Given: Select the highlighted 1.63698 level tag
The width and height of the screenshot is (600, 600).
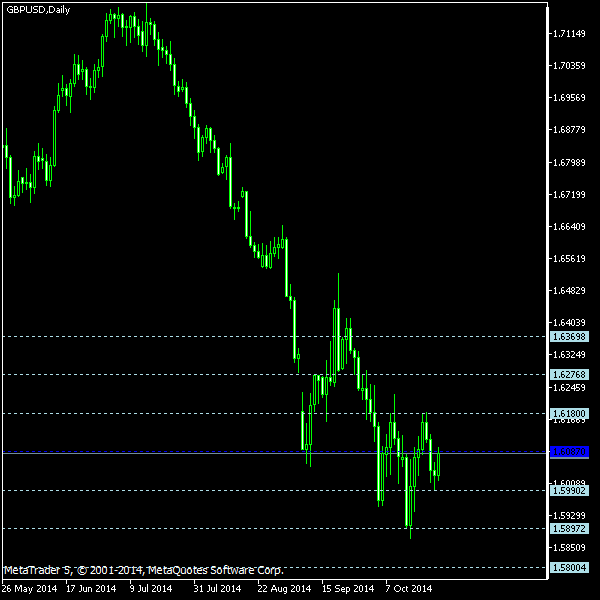Looking at the screenshot, I should 569,337.
